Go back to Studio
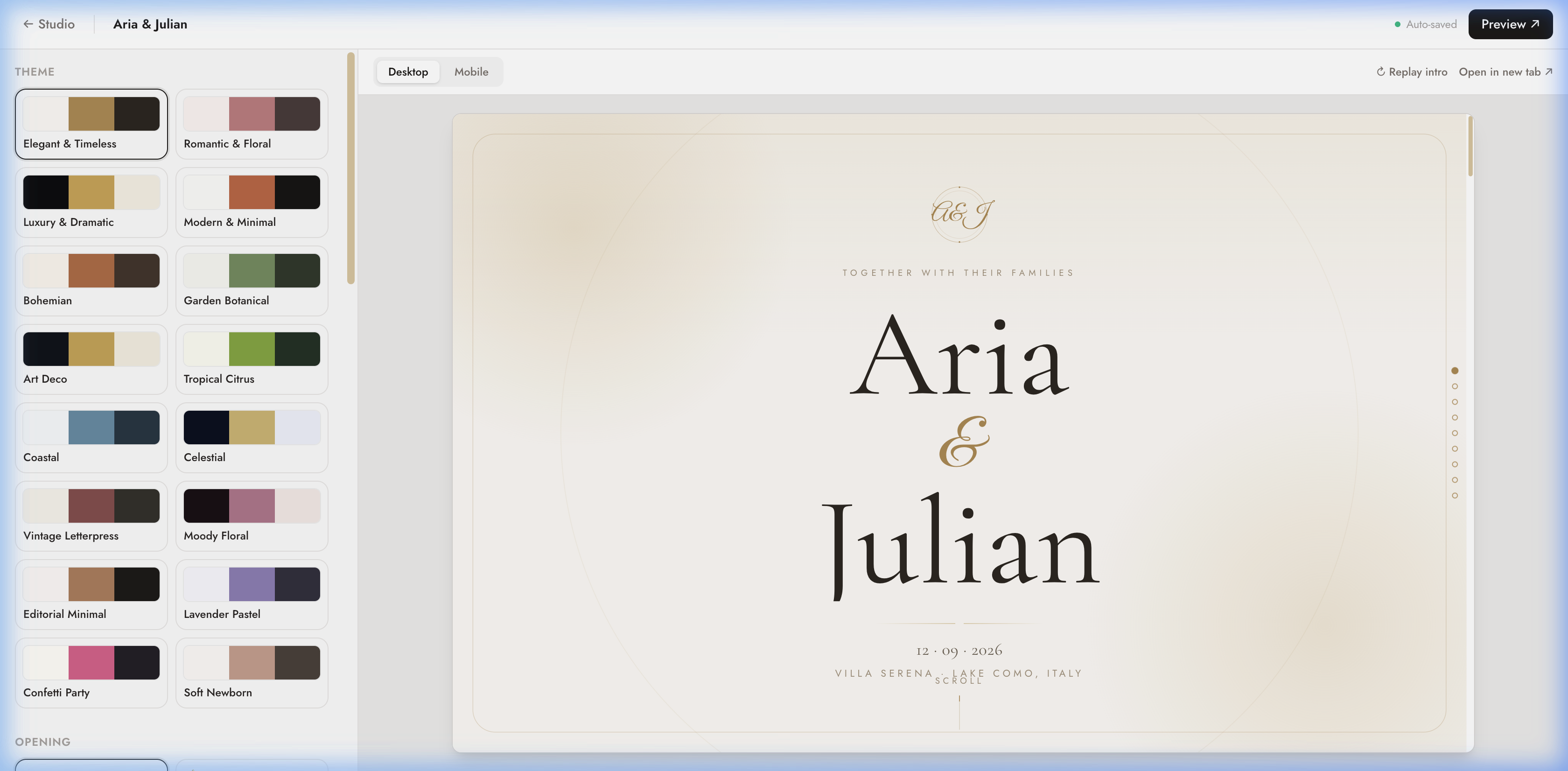The image size is (1568, 771). pos(49,24)
